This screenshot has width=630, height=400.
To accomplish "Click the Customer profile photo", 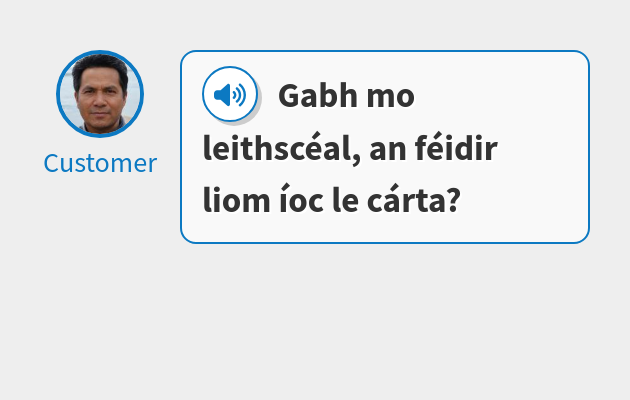I will coord(100,94).
